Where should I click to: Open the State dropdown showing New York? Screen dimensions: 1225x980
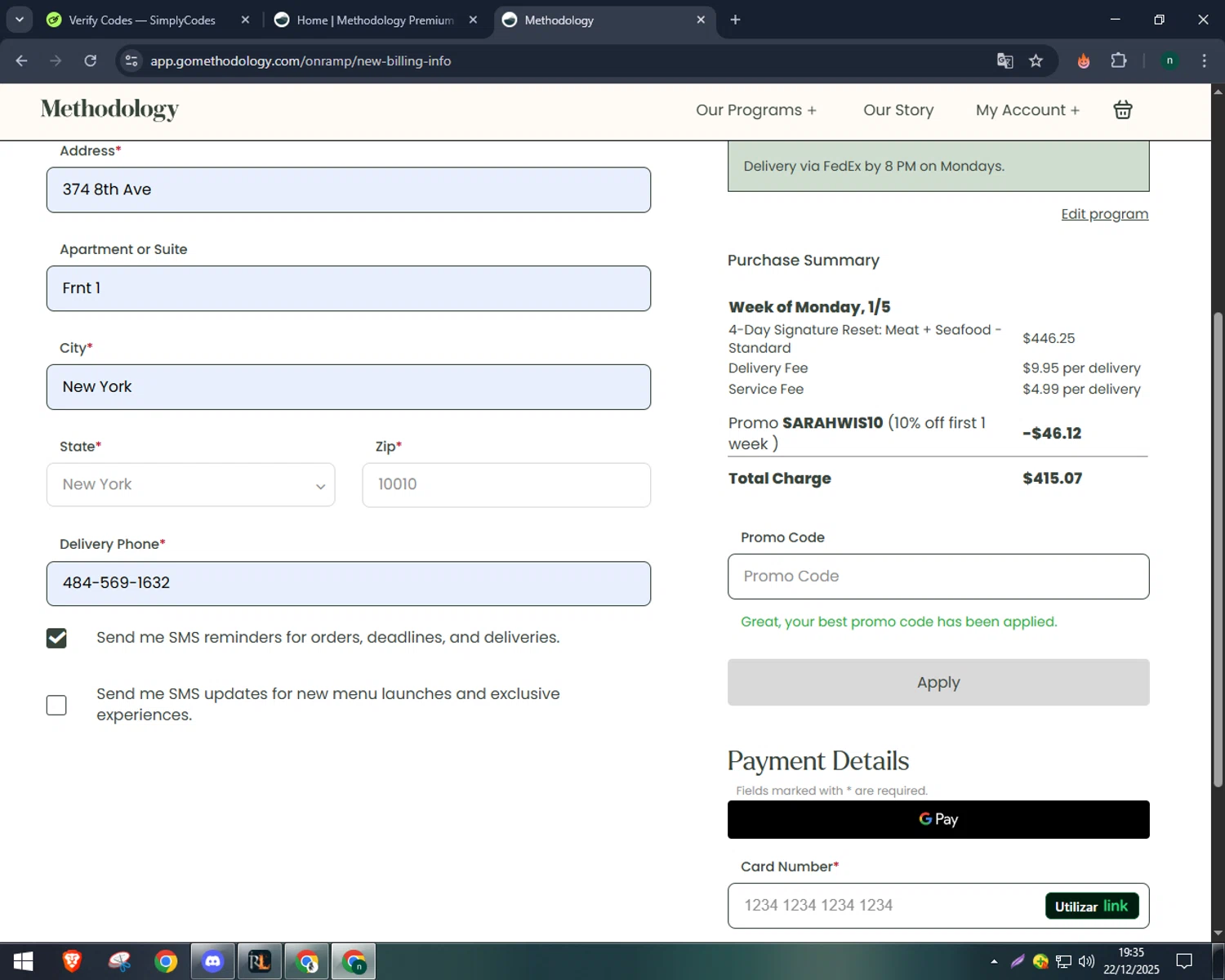(191, 484)
